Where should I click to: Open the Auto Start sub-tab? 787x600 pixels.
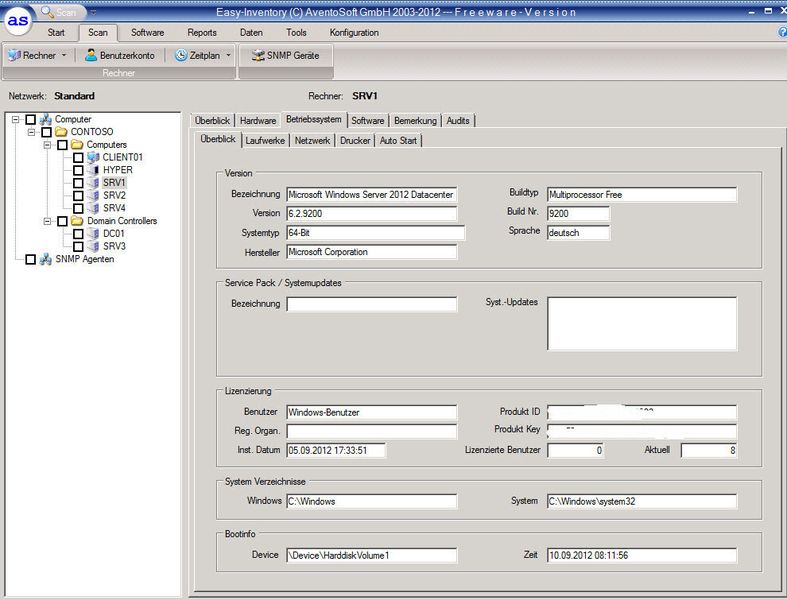[x=398, y=141]
